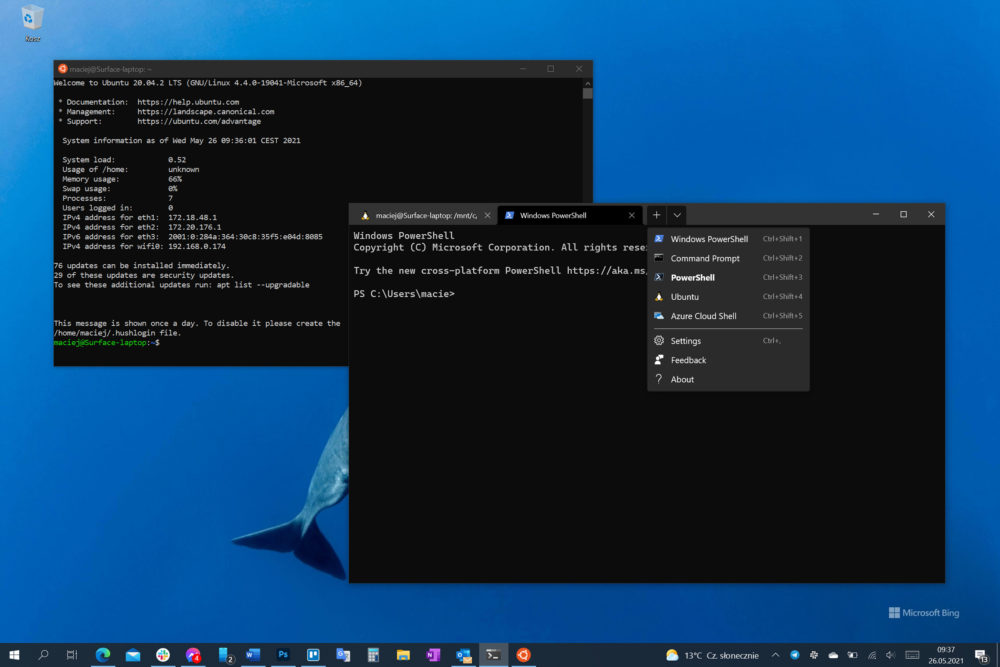
Task: Open Task View from the taskbar
Action: [x=72, y=655]
